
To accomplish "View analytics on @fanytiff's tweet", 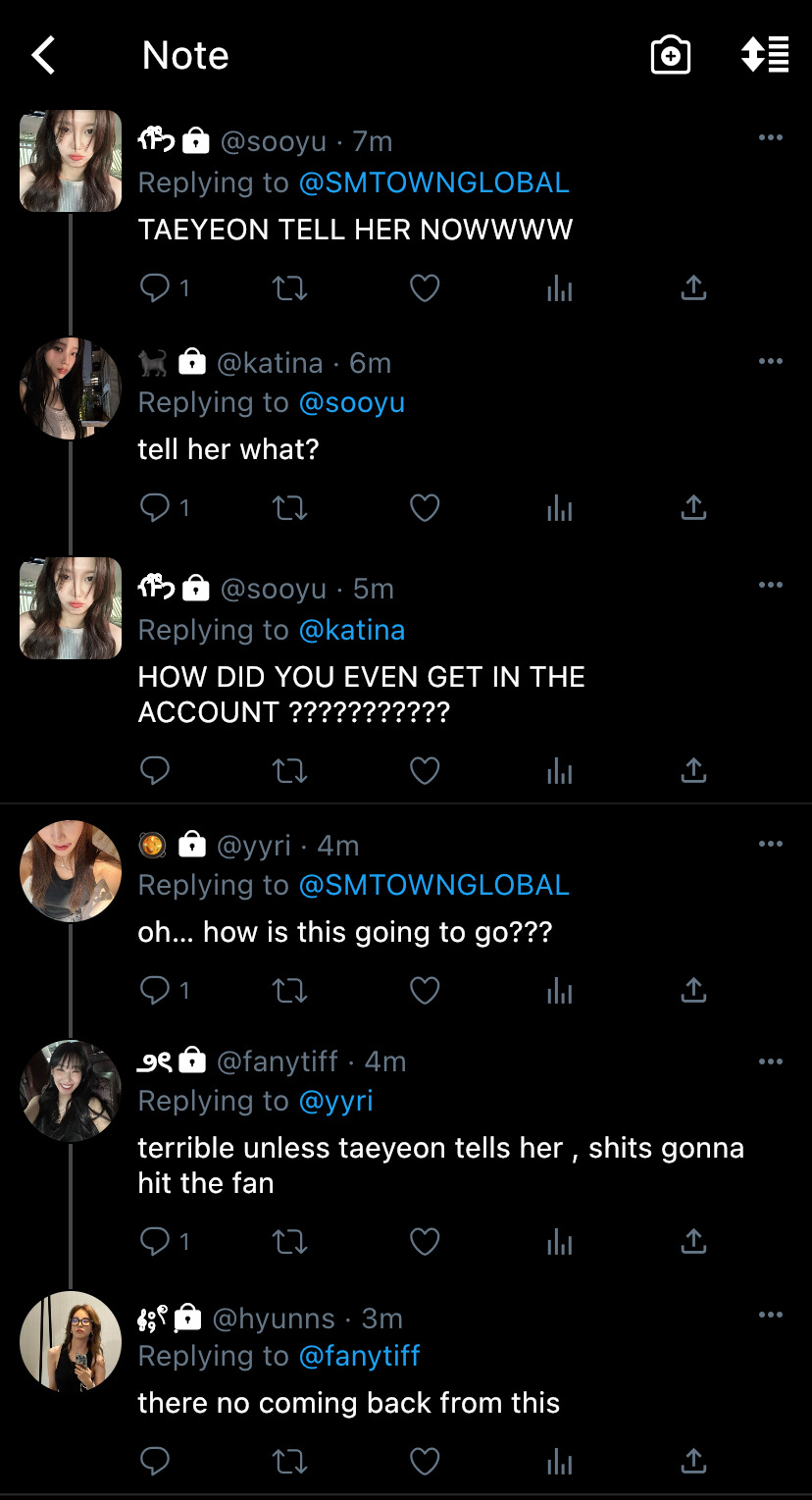I will pyautogui.click(x=559, y=1242).
